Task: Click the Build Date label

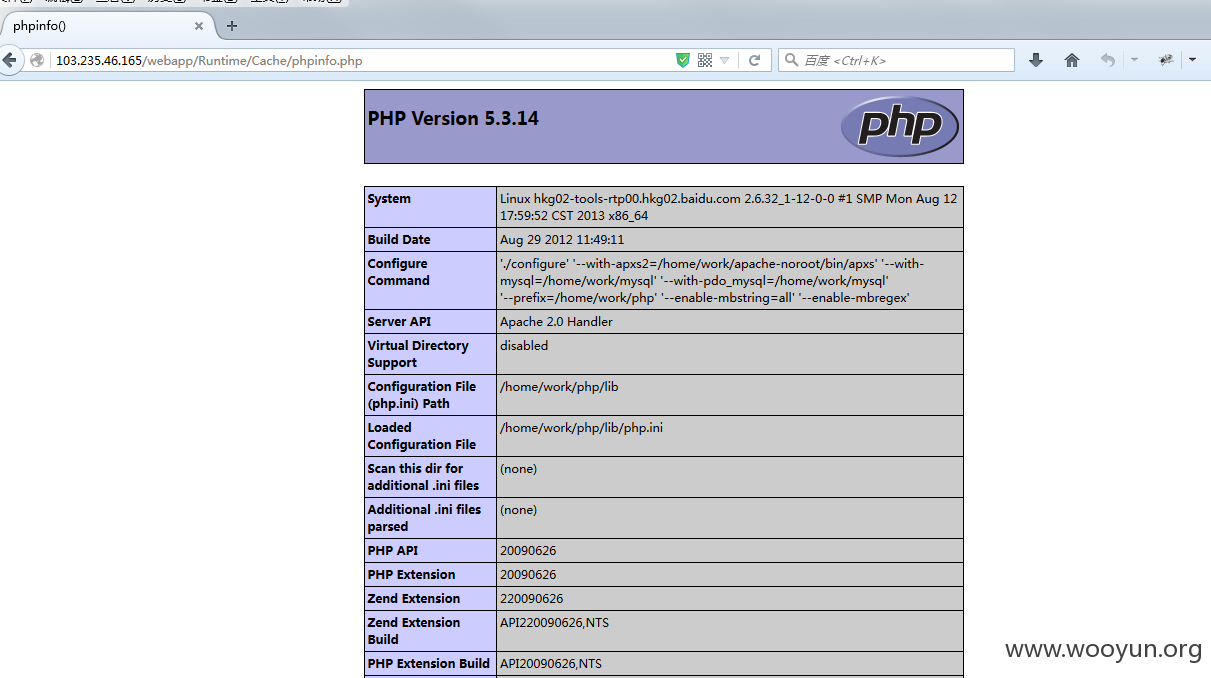Action: pos(399,239)
